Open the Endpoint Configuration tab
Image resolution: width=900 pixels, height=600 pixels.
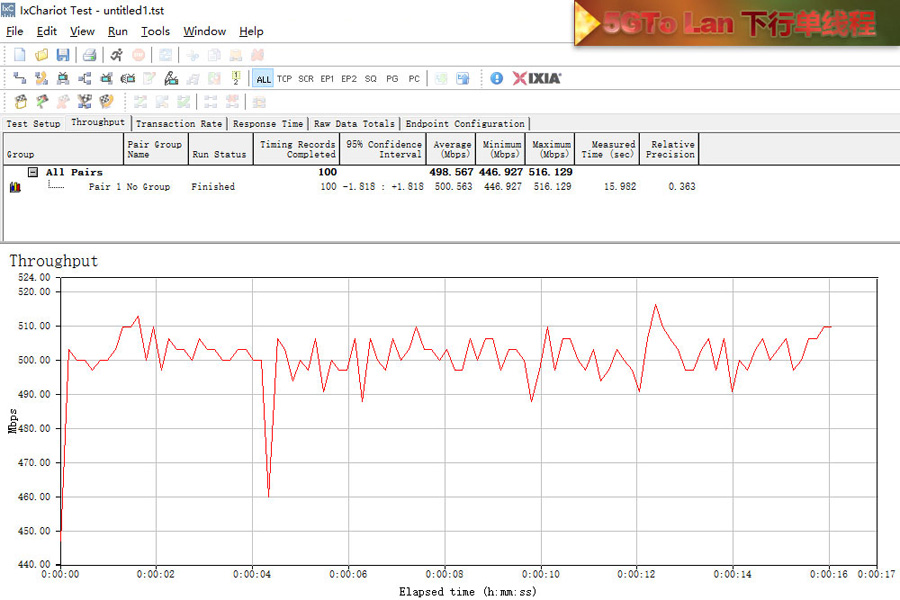[x=465, y=124]
